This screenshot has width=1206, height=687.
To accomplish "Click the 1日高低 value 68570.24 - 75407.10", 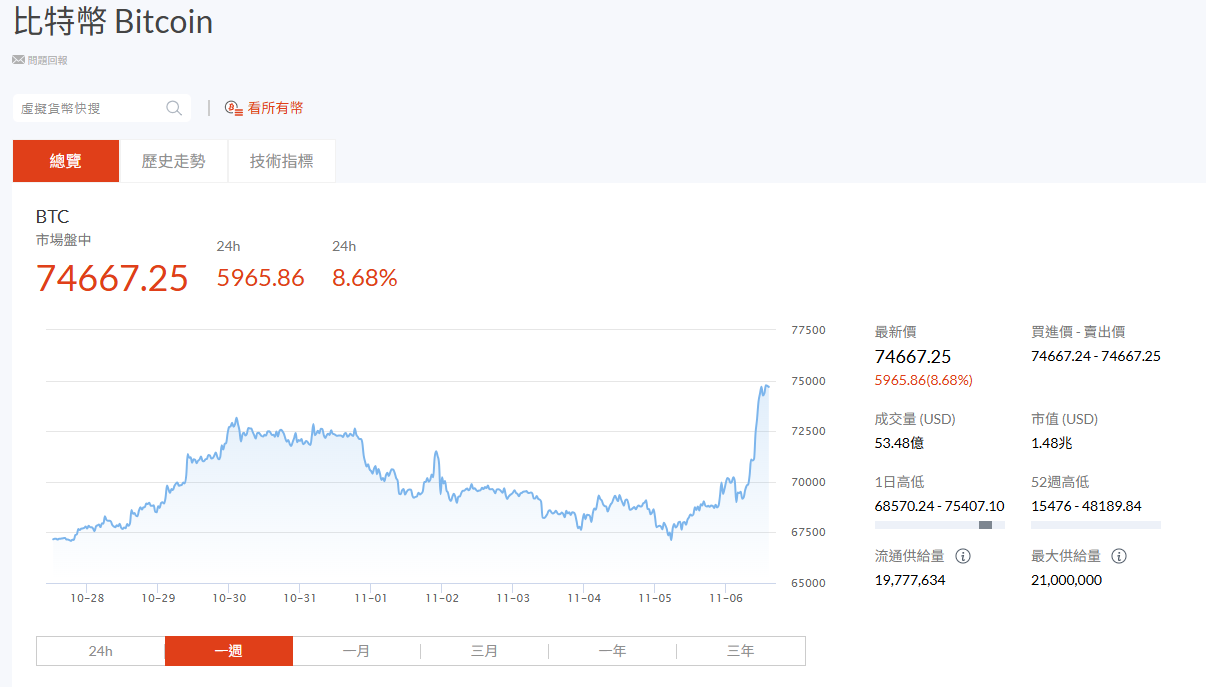I will 940,506.
